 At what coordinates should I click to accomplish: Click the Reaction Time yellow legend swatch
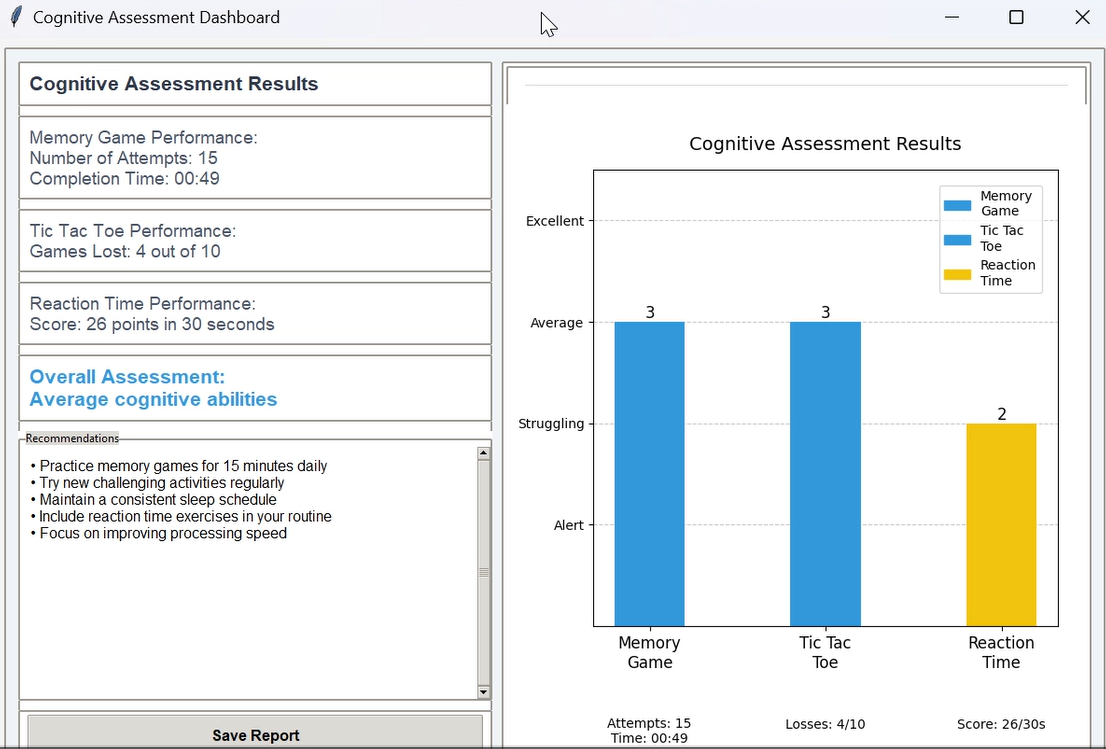(x=957, y=274)
